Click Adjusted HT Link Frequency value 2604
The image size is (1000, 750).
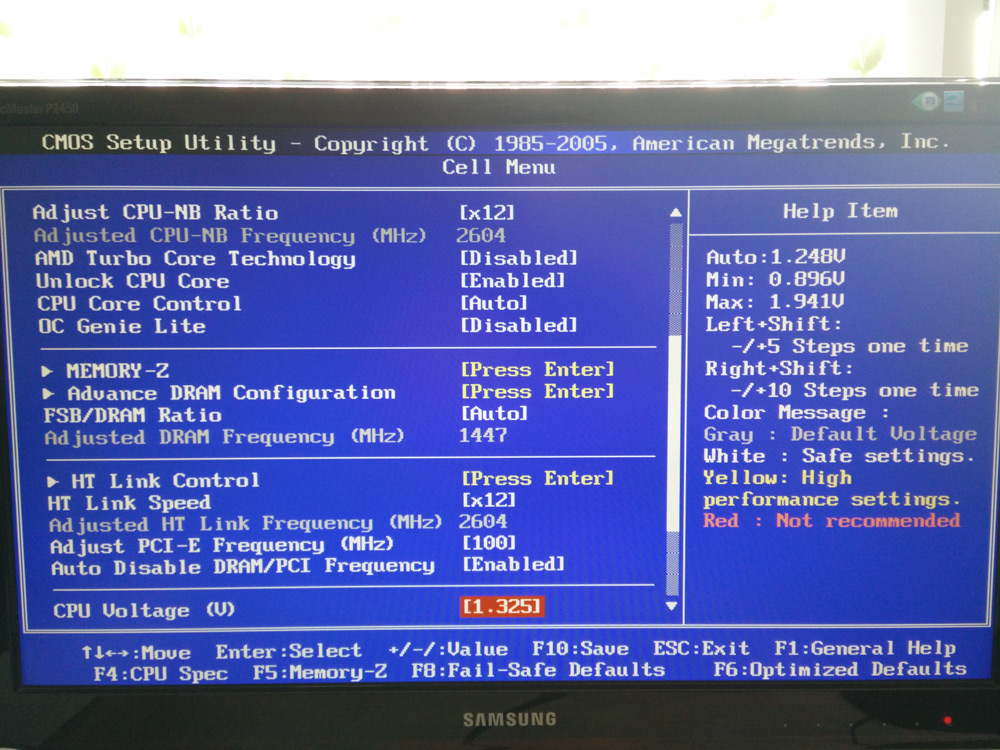[x=483, y=522]
